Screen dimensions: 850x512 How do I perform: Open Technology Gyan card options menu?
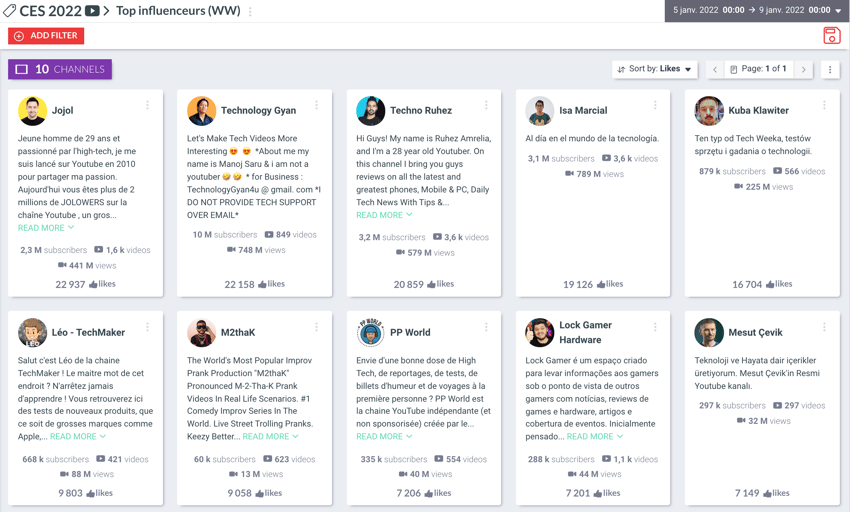317,105
